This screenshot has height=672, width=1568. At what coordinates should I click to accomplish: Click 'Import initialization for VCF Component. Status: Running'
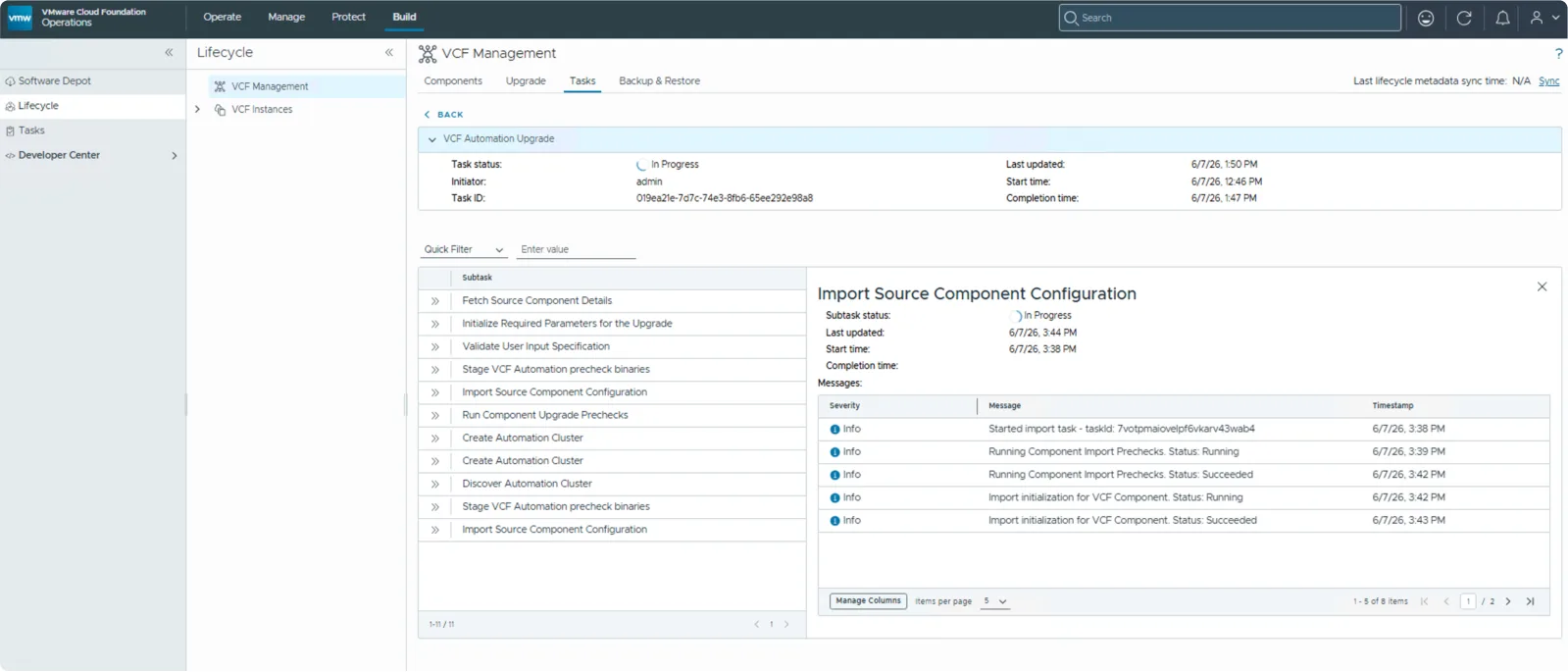pos(1115,498)
